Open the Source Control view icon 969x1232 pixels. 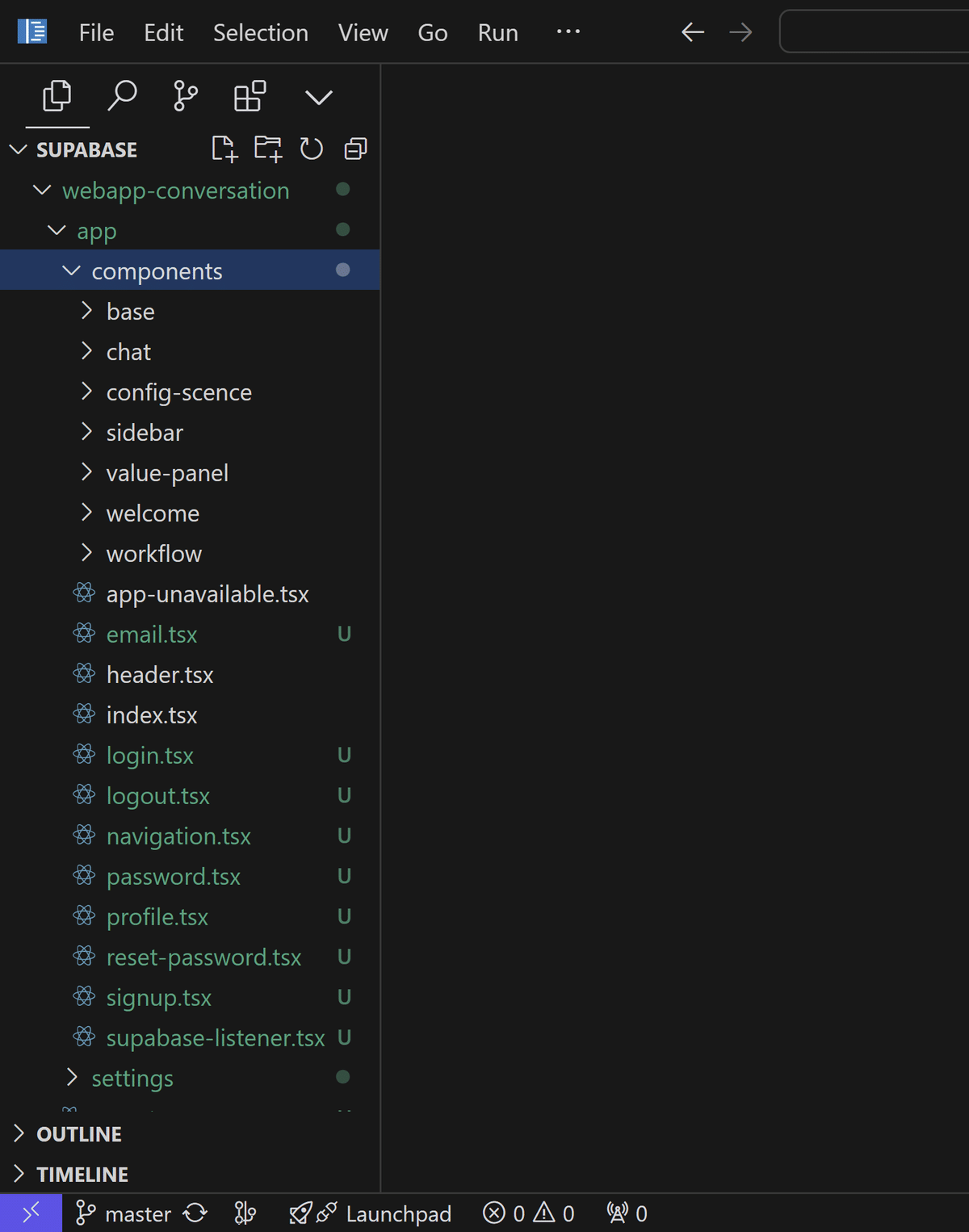(186, 97)
